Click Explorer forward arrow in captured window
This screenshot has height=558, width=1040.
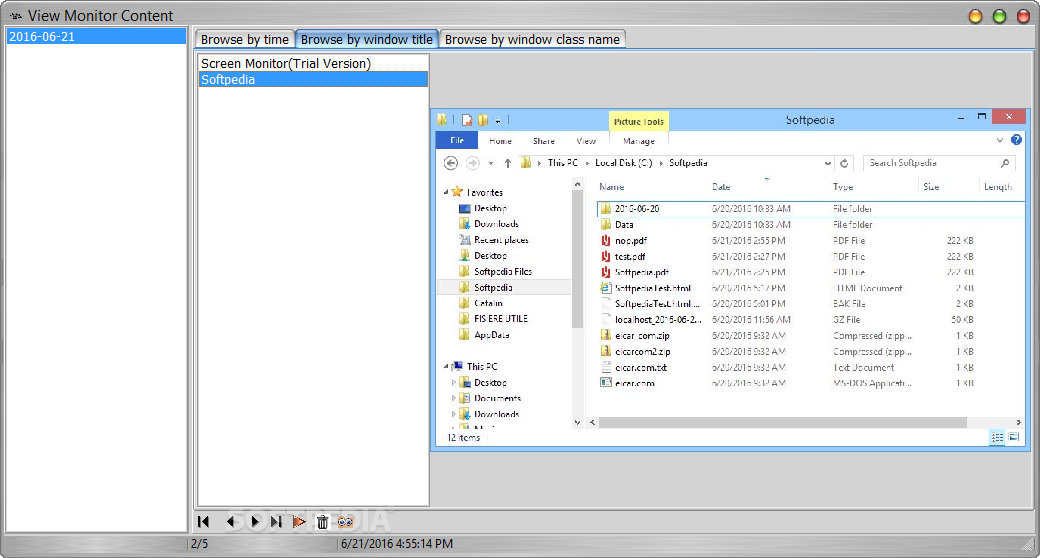tap(472, 163)
